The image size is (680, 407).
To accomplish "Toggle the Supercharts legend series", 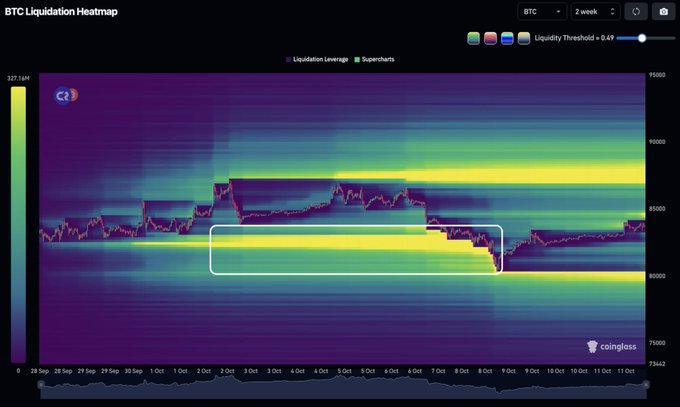I will click(x=374, y=59).
